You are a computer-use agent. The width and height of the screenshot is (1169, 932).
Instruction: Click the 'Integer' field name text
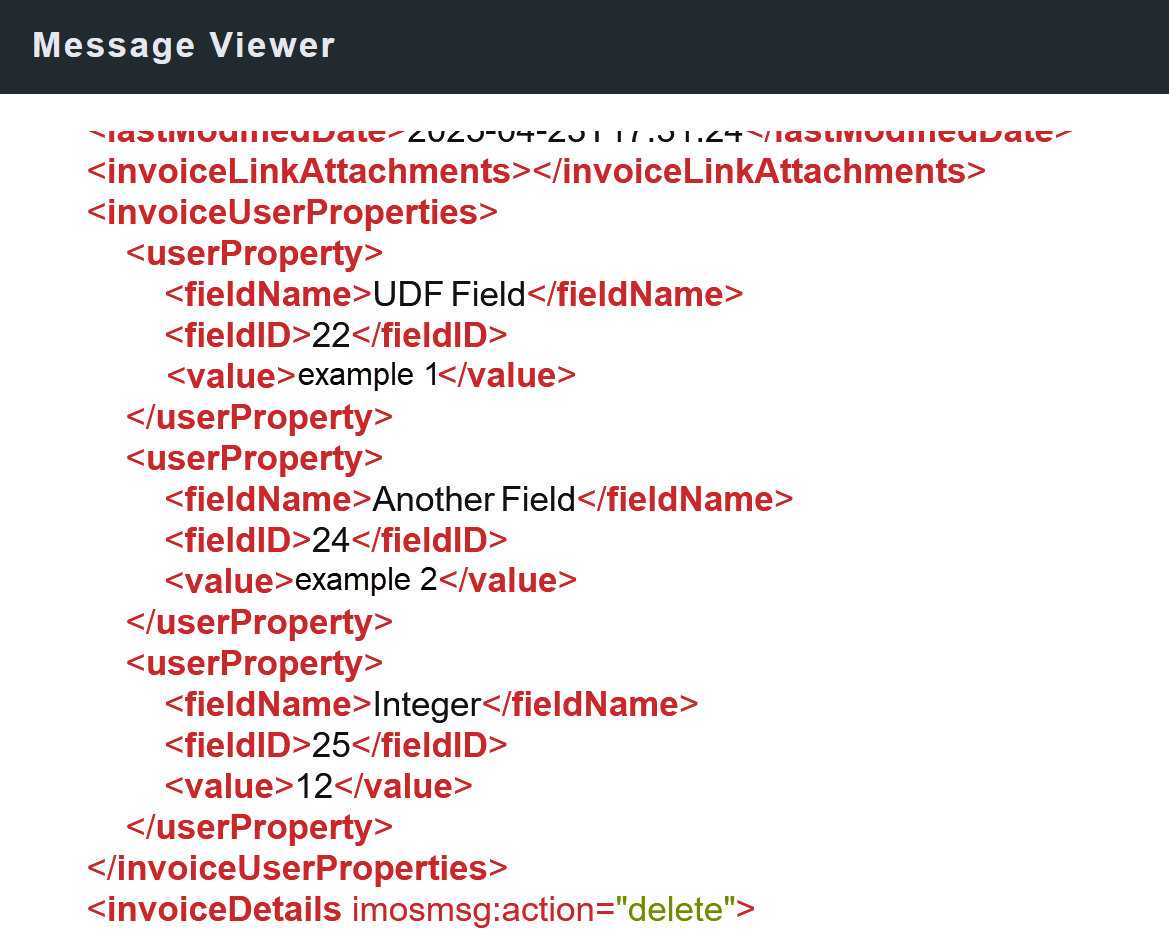tap(427, 705)
